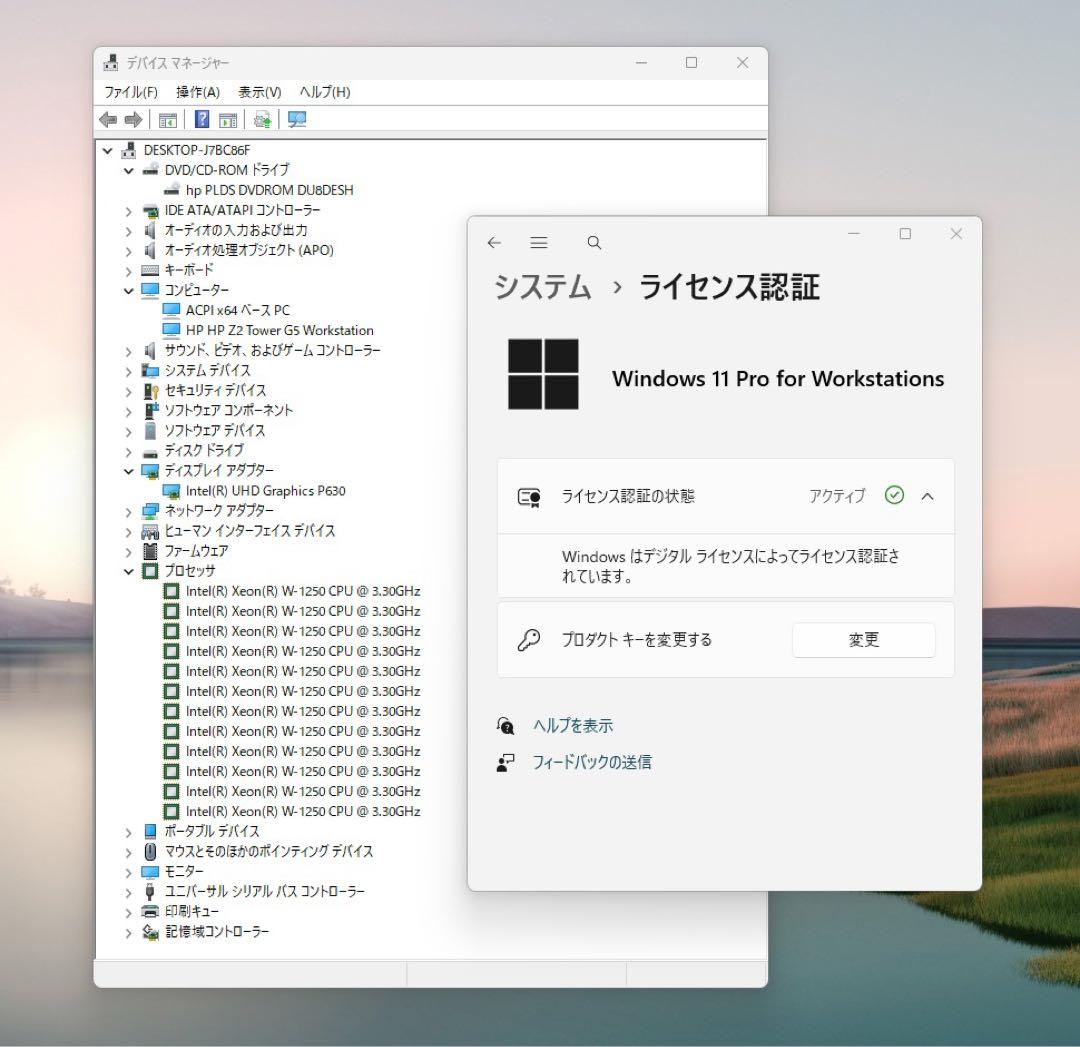Expand the ディスク ドライブ category
This screenshot has height=1047, width=1080.
(x=128, y=451)
